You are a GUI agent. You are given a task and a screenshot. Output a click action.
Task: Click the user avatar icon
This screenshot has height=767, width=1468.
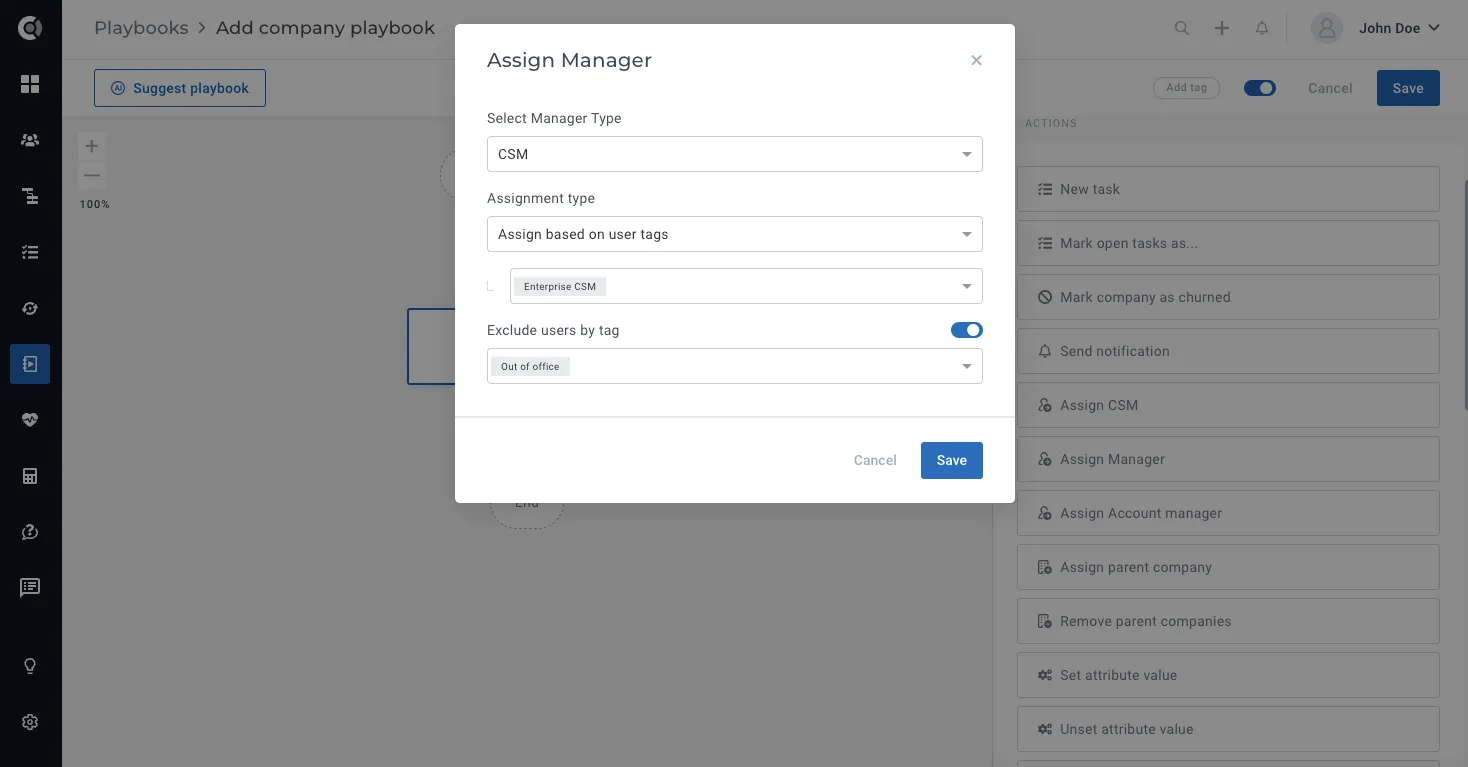point(1327,28)
